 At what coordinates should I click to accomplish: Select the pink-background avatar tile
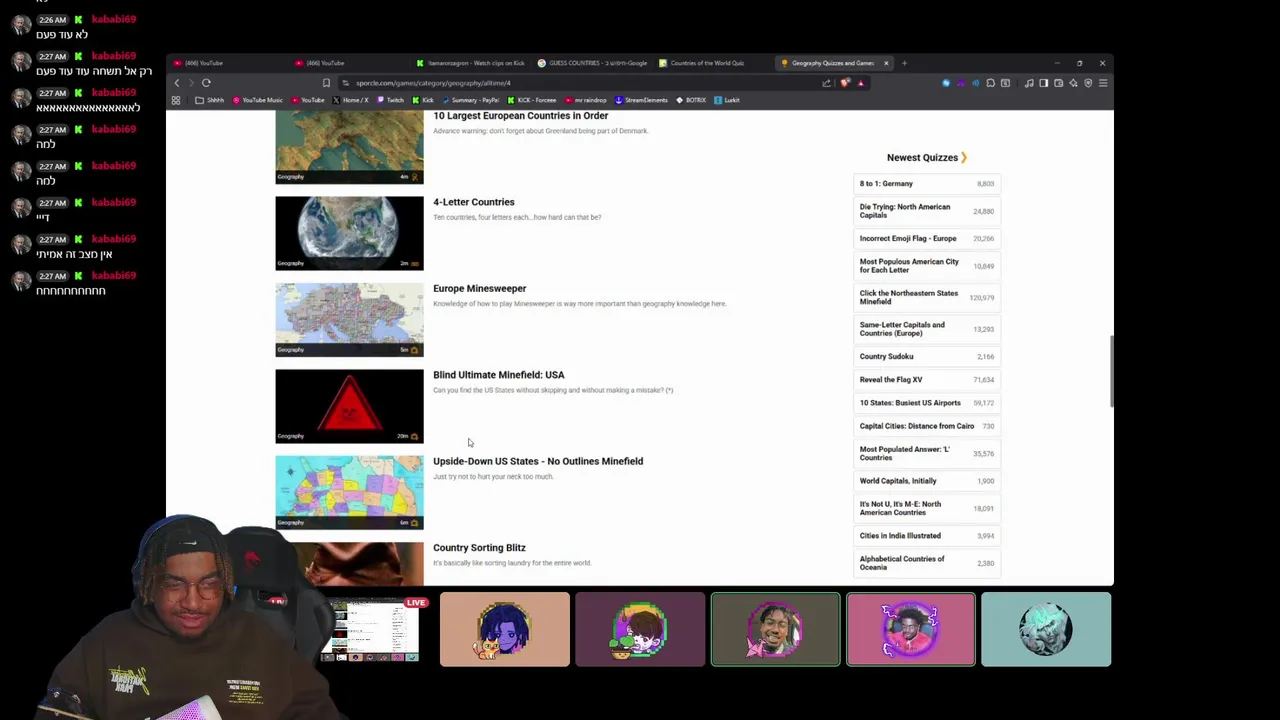coord(910,629)
